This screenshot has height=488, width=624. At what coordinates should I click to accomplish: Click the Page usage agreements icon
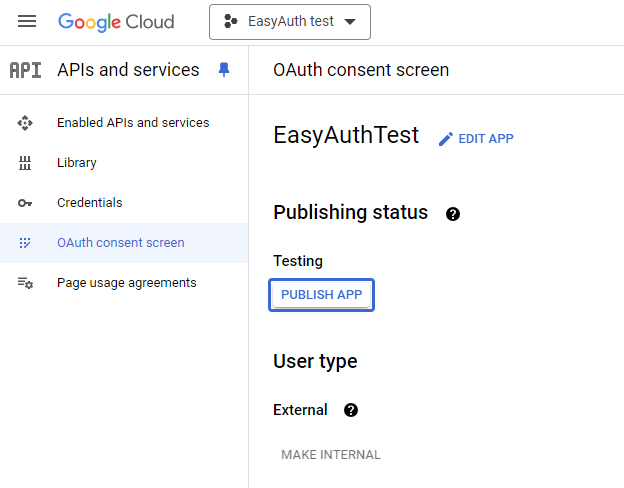[26, 283]
